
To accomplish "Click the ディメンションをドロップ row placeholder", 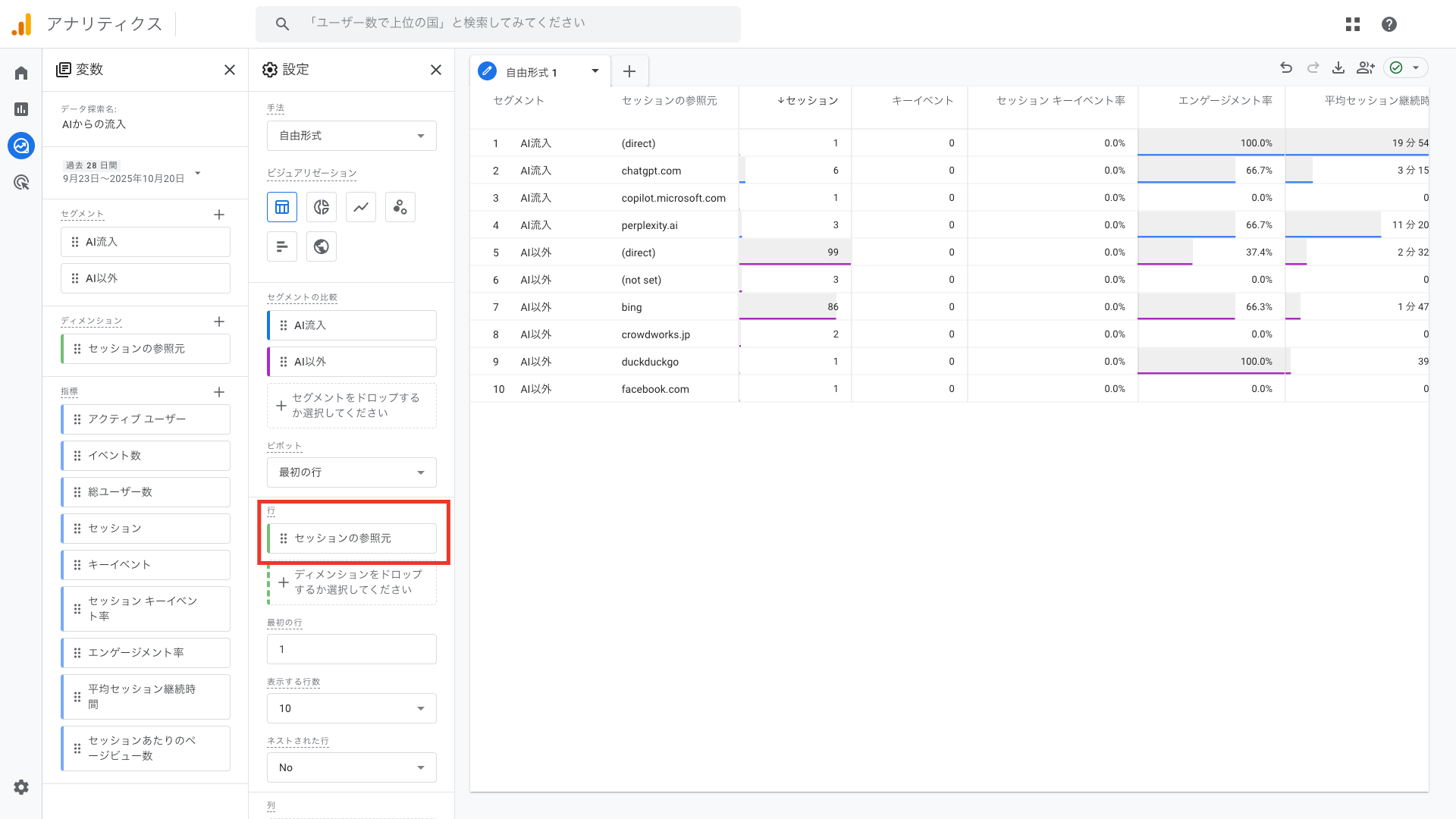I will [353, 582].
